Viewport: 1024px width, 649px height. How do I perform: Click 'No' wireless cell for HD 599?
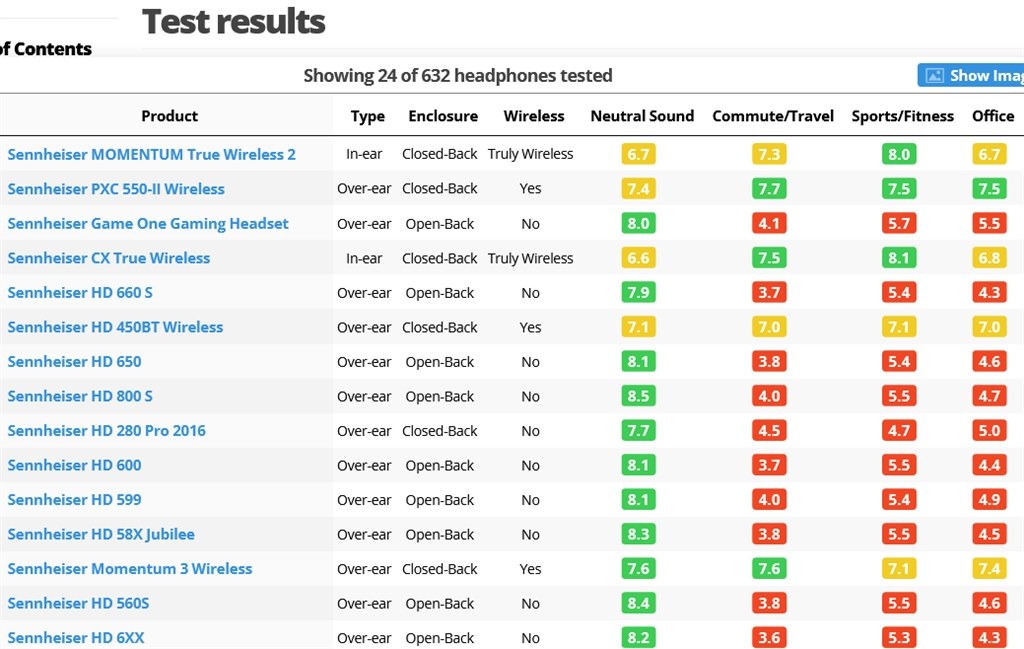530,500
